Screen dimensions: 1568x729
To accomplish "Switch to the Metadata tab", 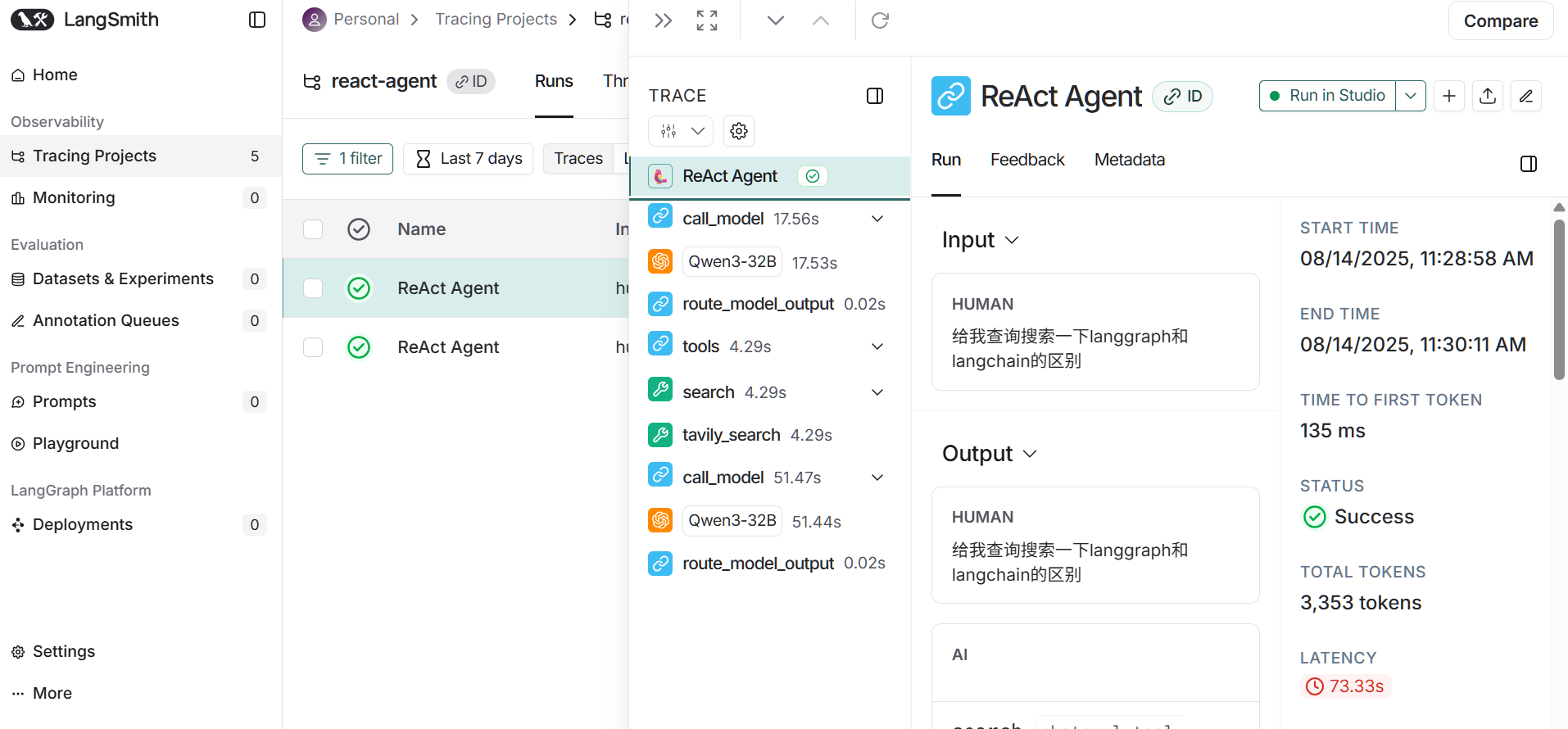I will tap(1130, 160).
